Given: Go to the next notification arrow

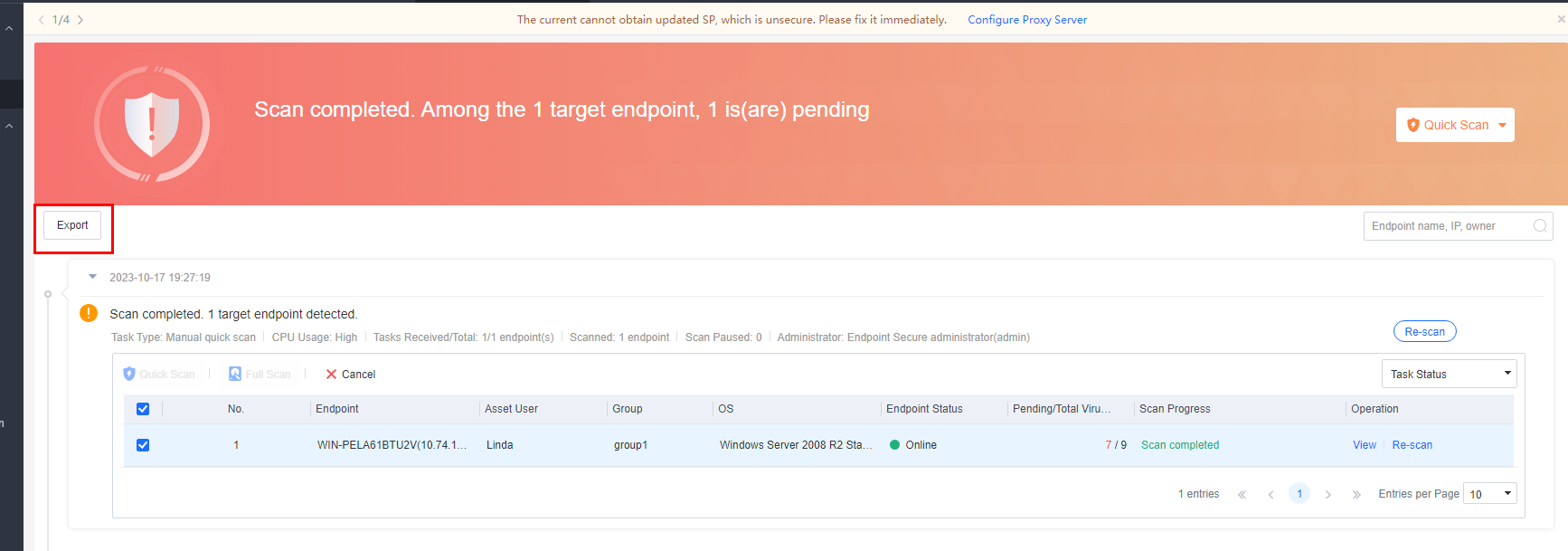Looking at the screenshot, I should (80, 20).
